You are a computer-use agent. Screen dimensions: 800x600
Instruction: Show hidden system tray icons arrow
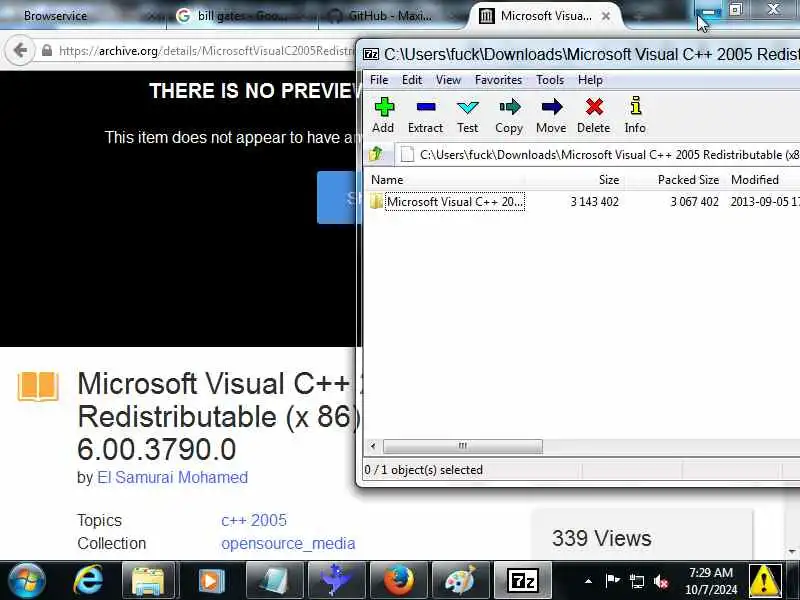pos(588,581)
